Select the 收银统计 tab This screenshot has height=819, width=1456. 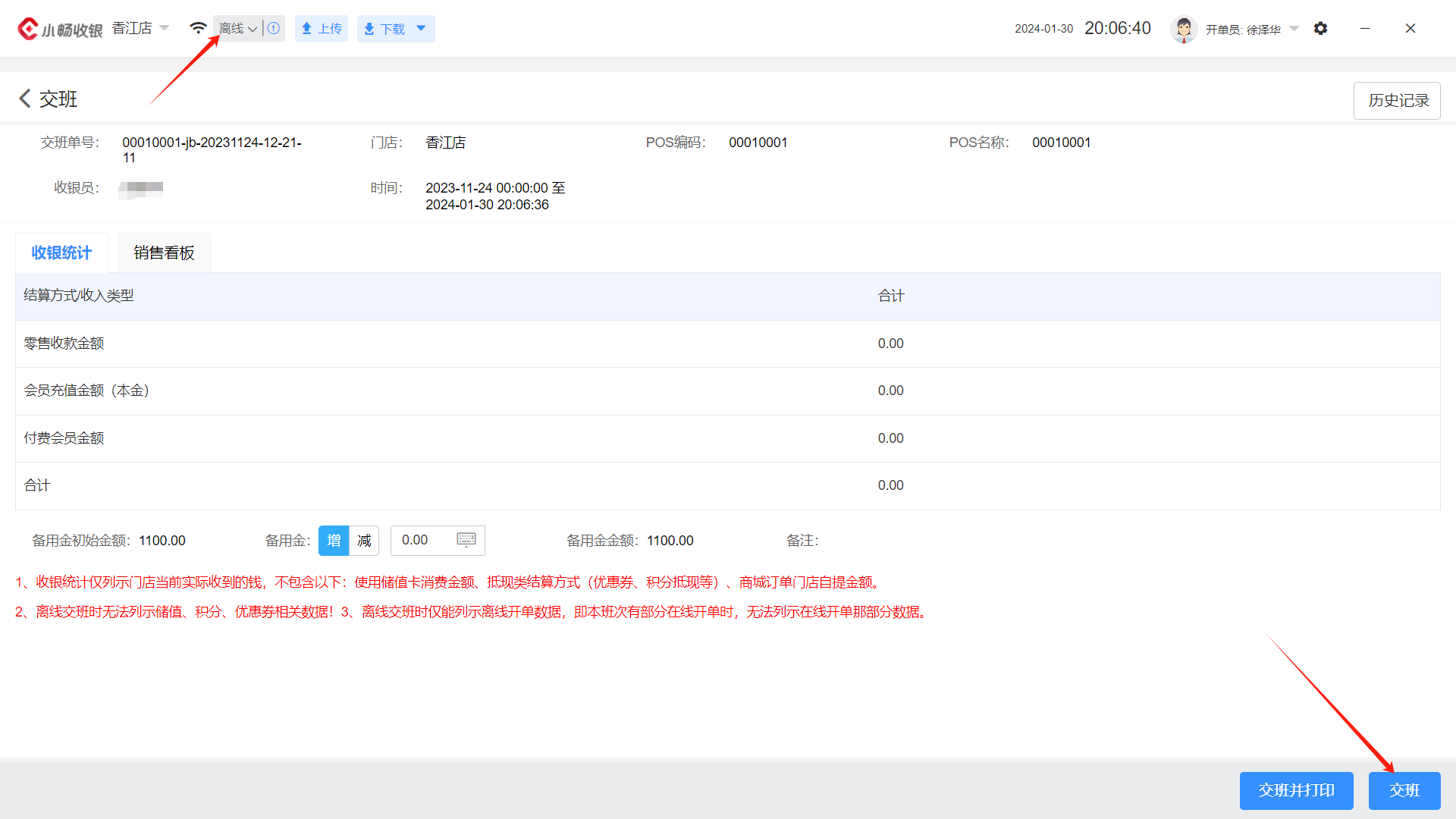click(61, 253)
